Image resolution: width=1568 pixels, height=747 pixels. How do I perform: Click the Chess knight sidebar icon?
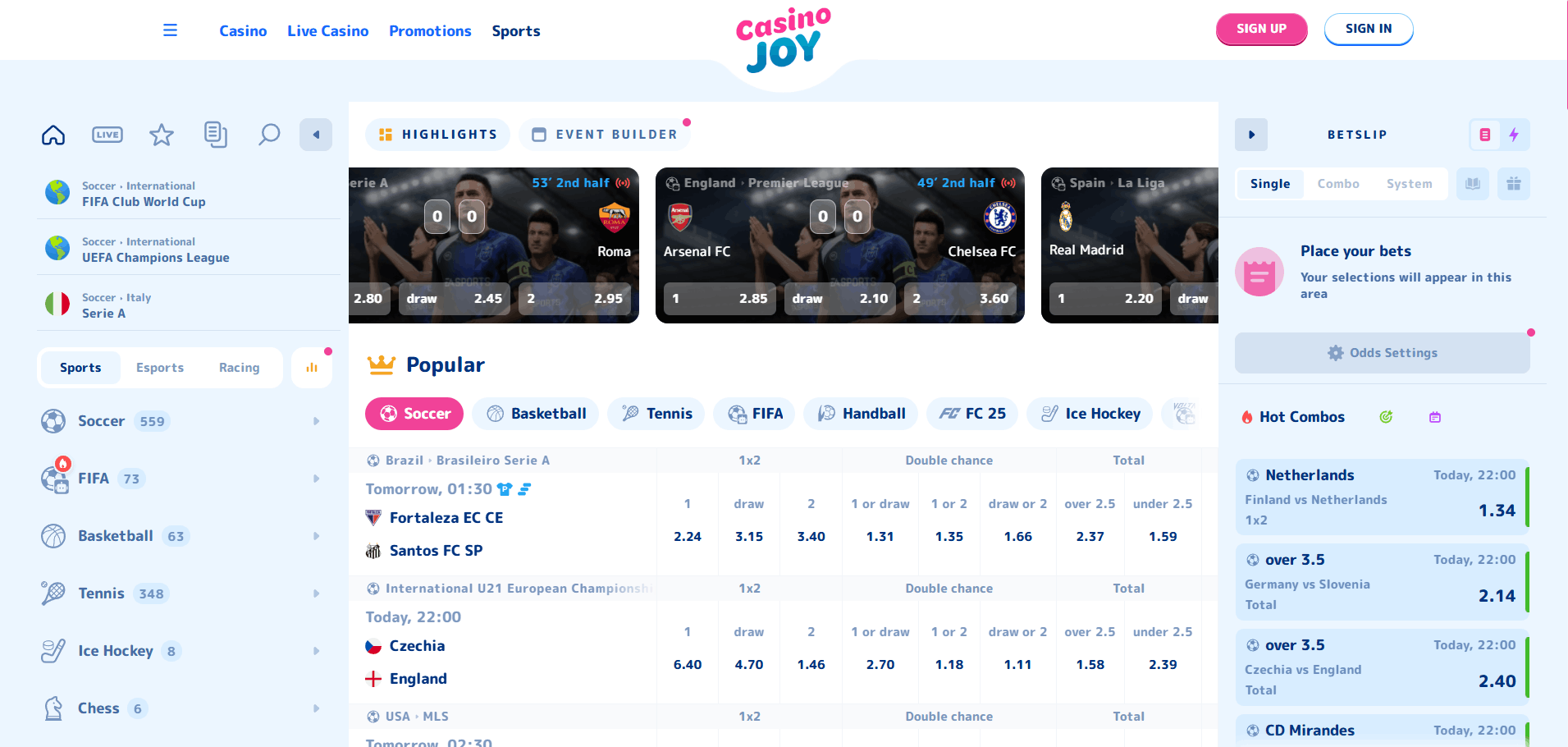click(53, 708)
